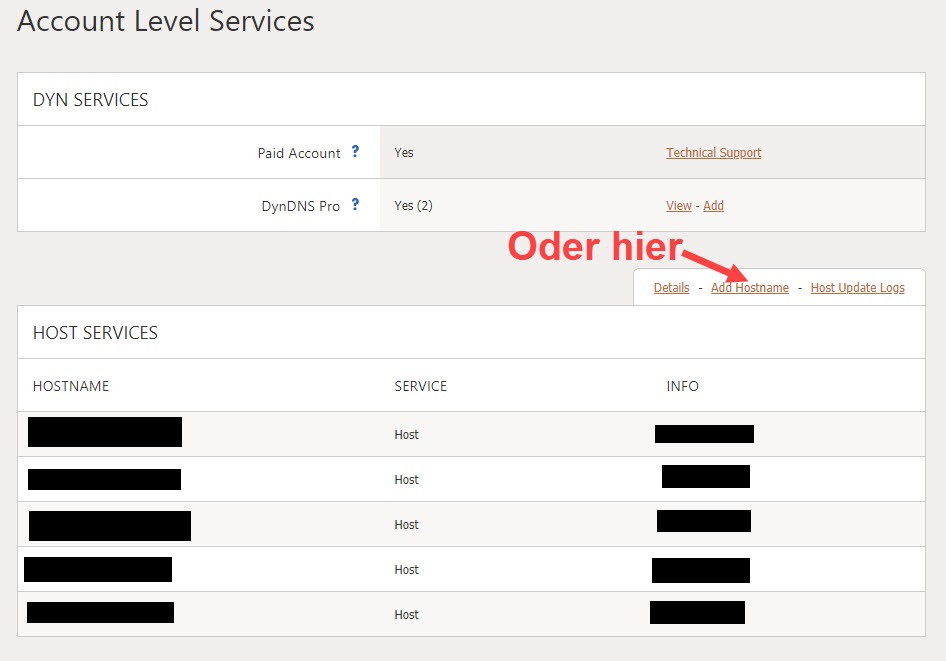Viewport: 946px width, 661px height.
Task: Click the Add link in DynDNS Pro row
Action: [713, 206]
